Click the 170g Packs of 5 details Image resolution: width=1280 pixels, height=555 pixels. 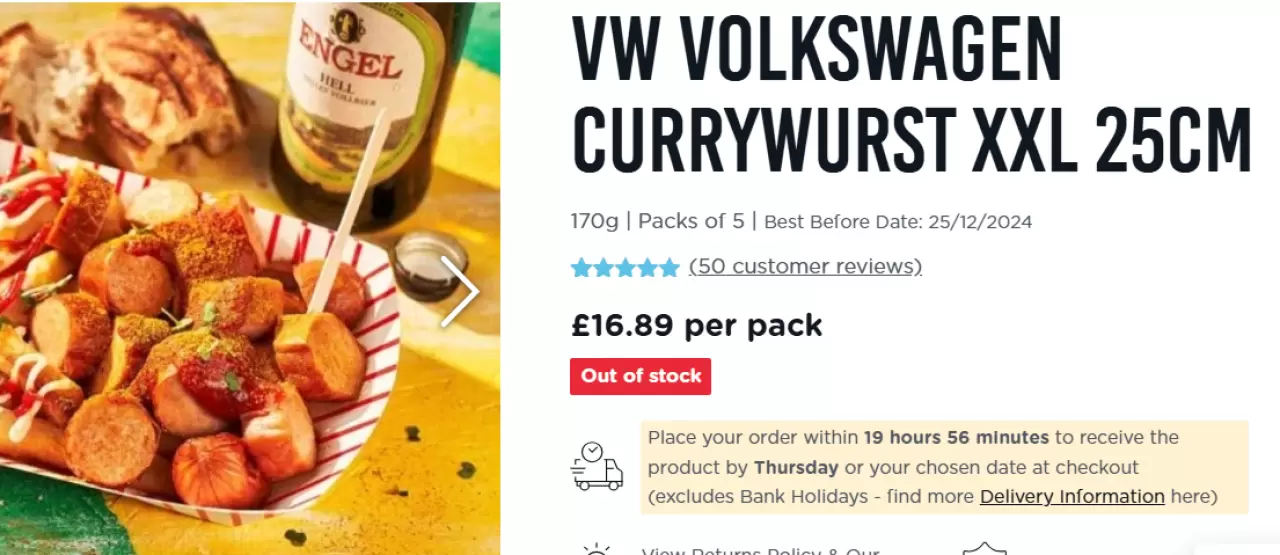[658, 221]
